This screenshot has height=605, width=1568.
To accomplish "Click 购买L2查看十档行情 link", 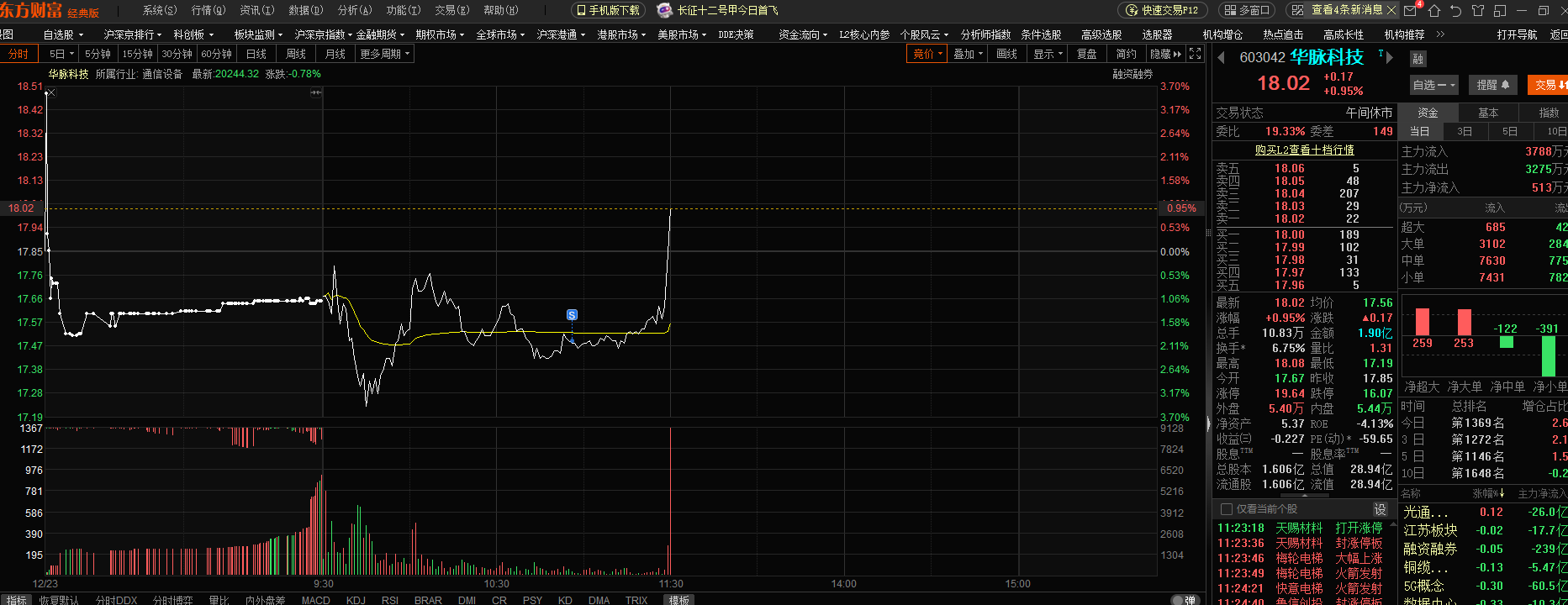I will (1304, 150).
